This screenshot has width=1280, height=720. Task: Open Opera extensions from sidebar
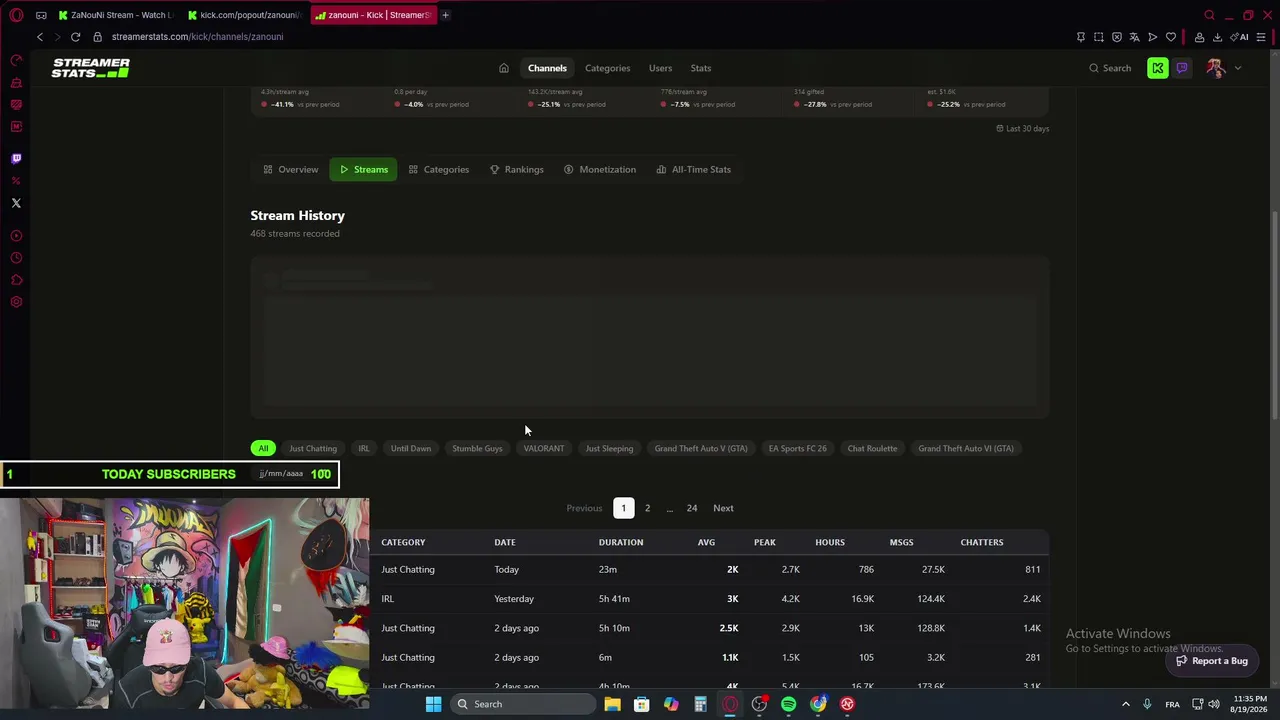(16, 280)
